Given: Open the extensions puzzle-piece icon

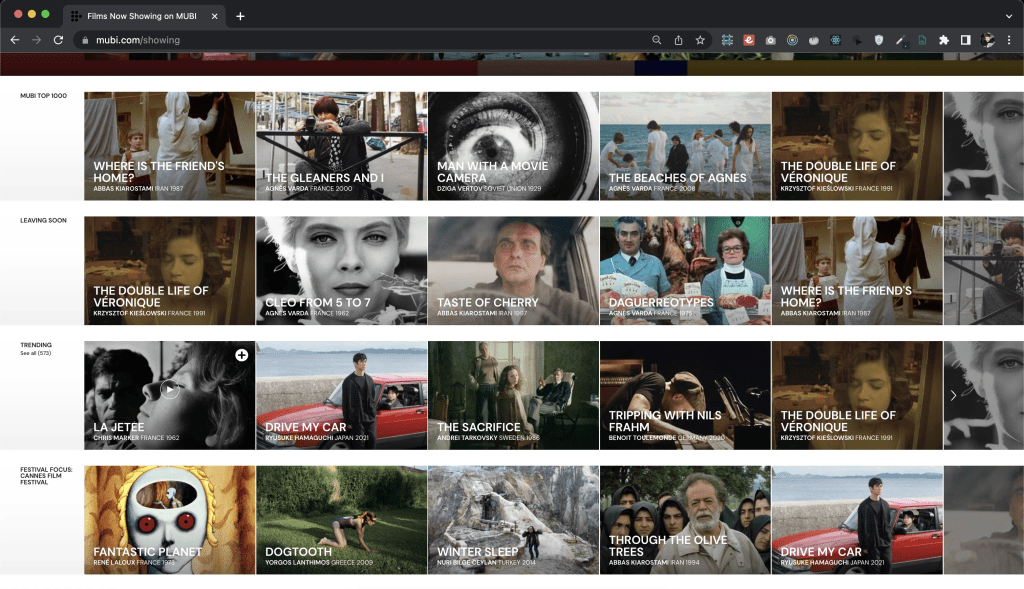Looking at the screenshot, I should tap(944, 40).
